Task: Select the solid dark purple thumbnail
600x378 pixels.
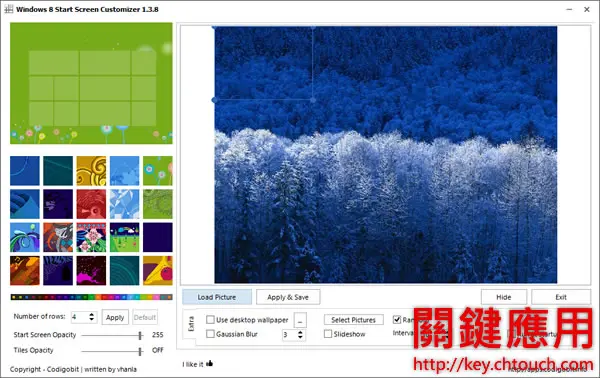Action: pos(158,237)
